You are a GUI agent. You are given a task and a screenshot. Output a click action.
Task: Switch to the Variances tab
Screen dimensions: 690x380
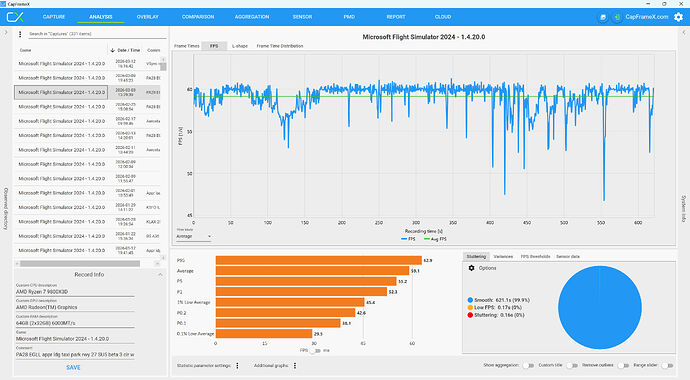(x=503, y=256)
